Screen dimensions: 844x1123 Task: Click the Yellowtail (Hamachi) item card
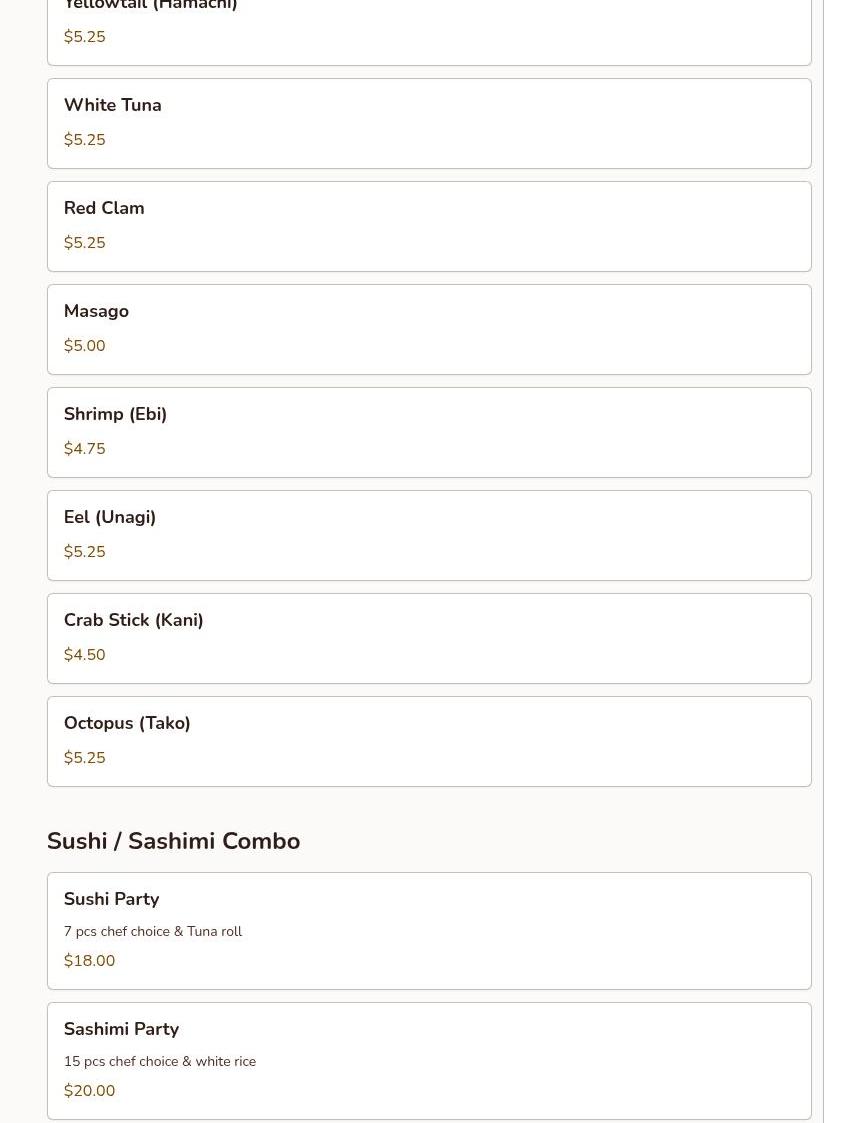(428, 30)
